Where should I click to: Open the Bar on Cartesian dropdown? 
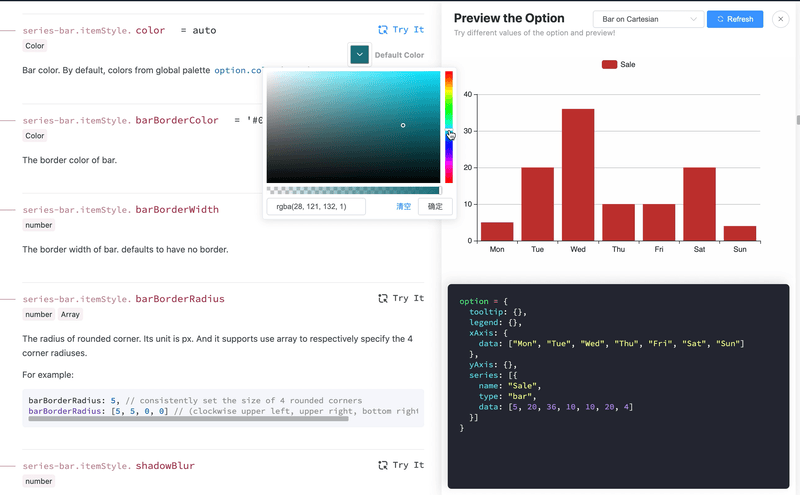[x=648, y=19]
